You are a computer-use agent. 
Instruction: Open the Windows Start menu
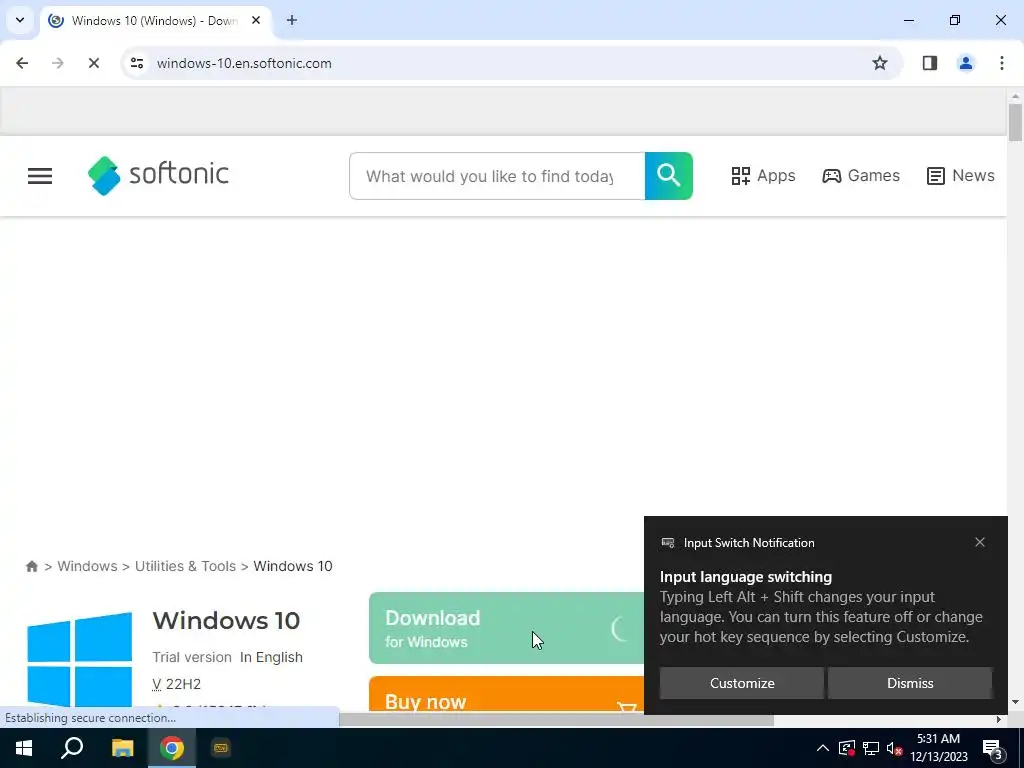(x=24, y=748)
